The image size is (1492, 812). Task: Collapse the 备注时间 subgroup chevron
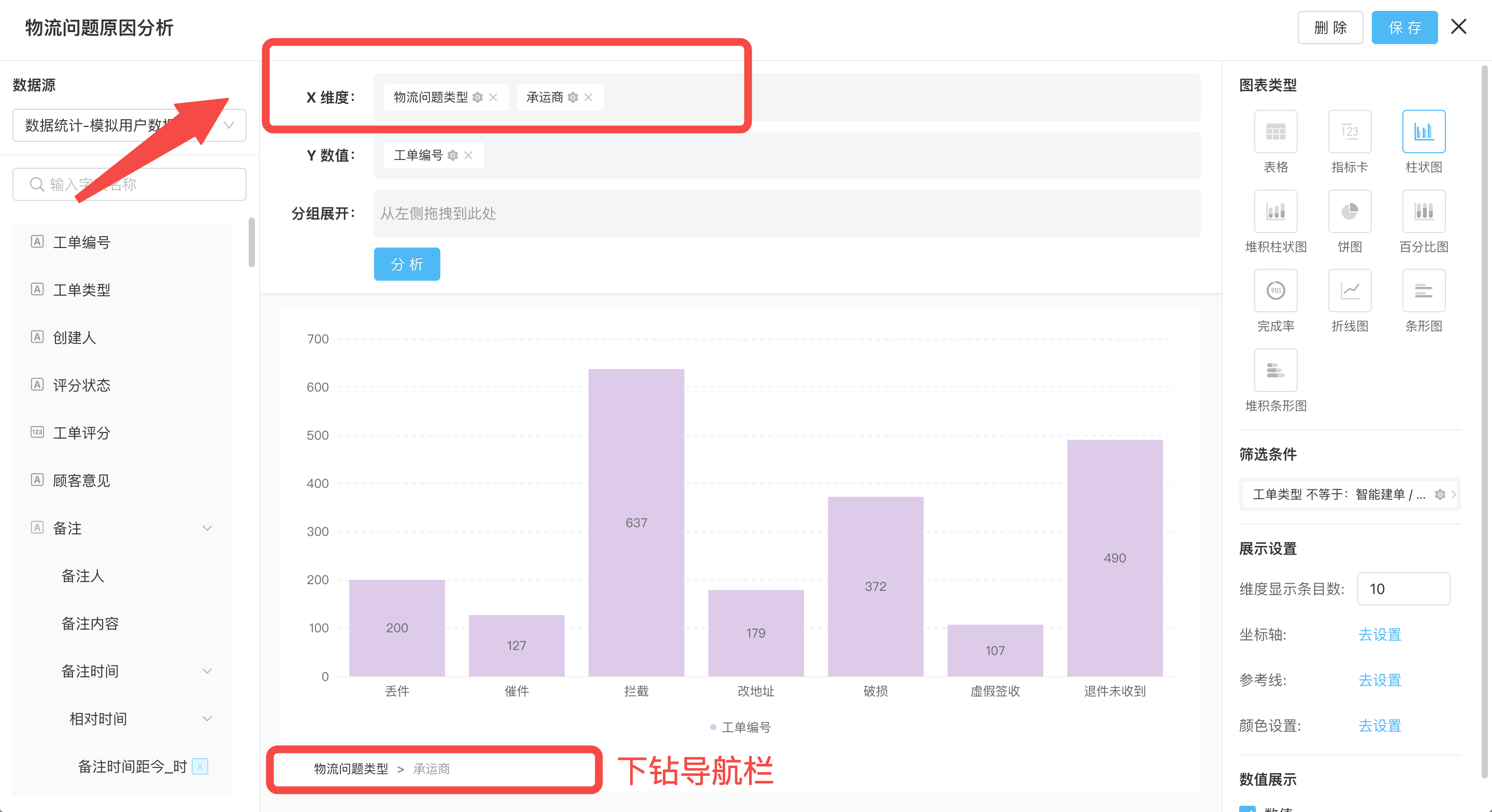click(x=207, y=671)
